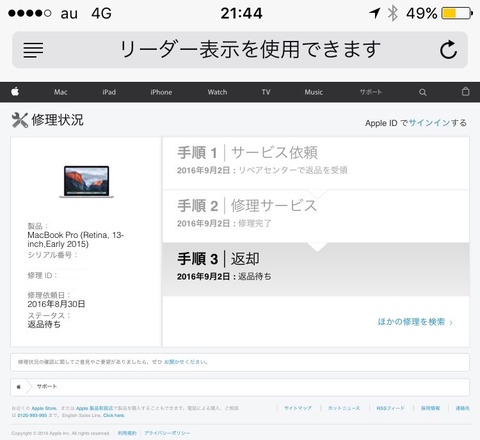Open Apple home logo in nav bar
This screenshot has width=480, height=440.
click(15, 91)
